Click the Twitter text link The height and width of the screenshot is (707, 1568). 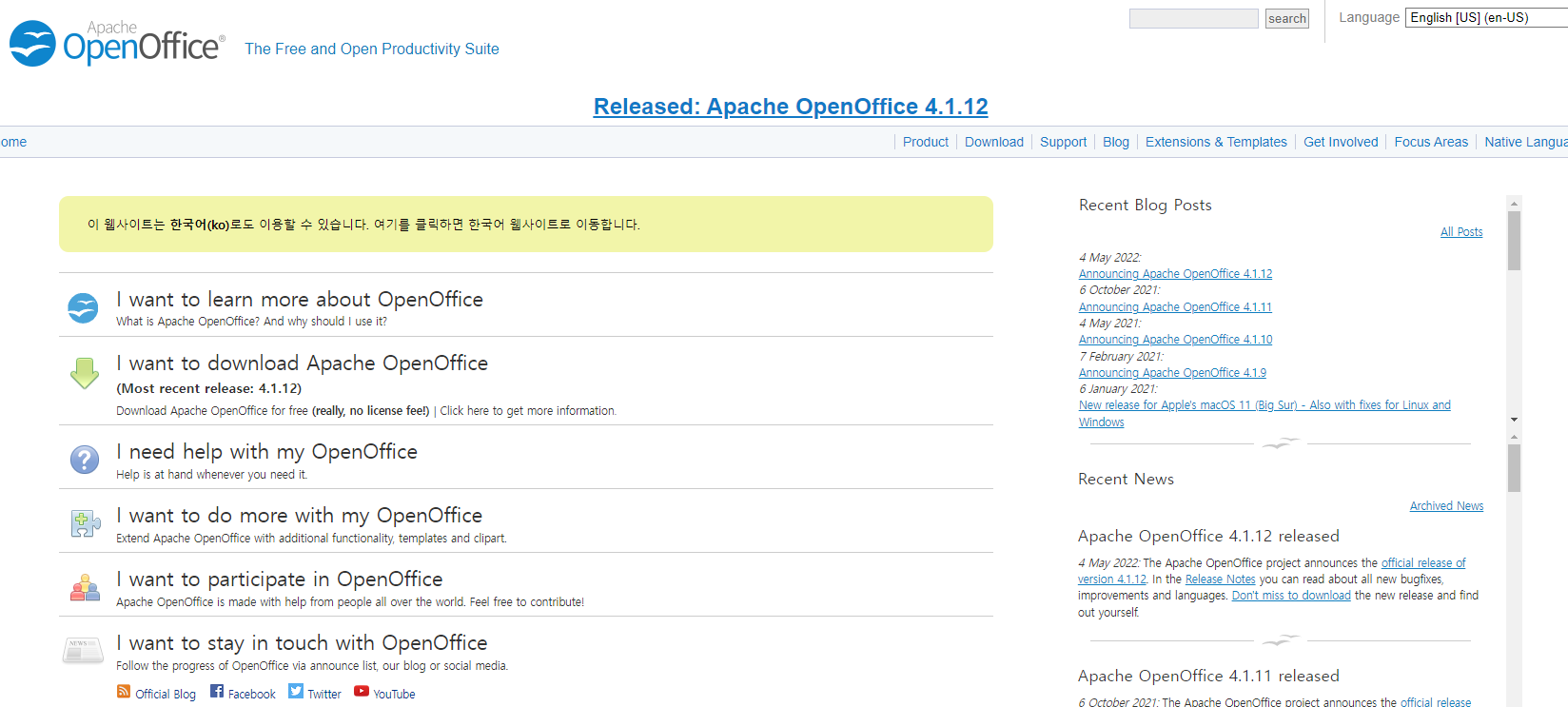coord(324,695)
